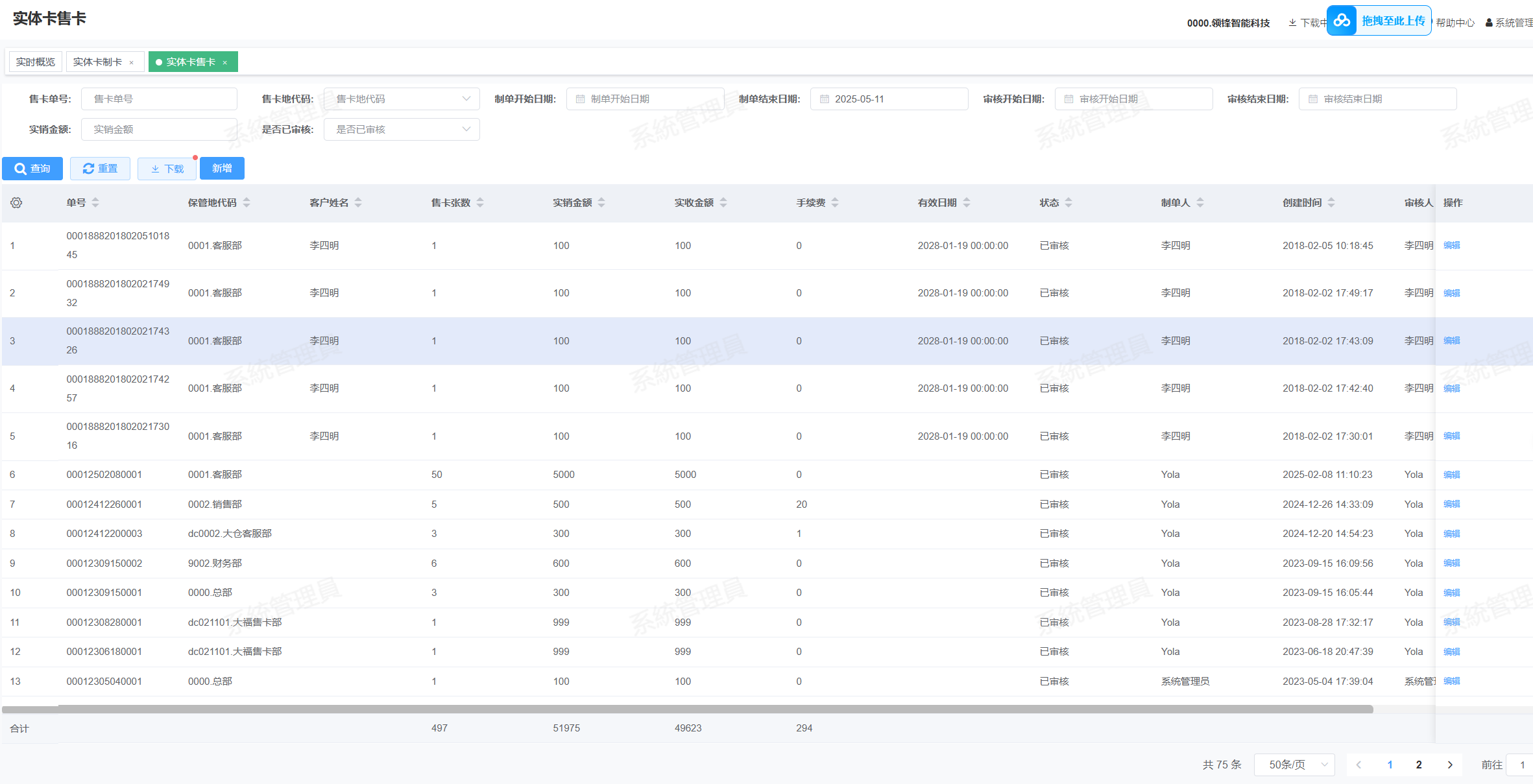This screenshot has height=784, width=1533.
Task: Close the 实体卡售卡 tab
Action: 225,63
